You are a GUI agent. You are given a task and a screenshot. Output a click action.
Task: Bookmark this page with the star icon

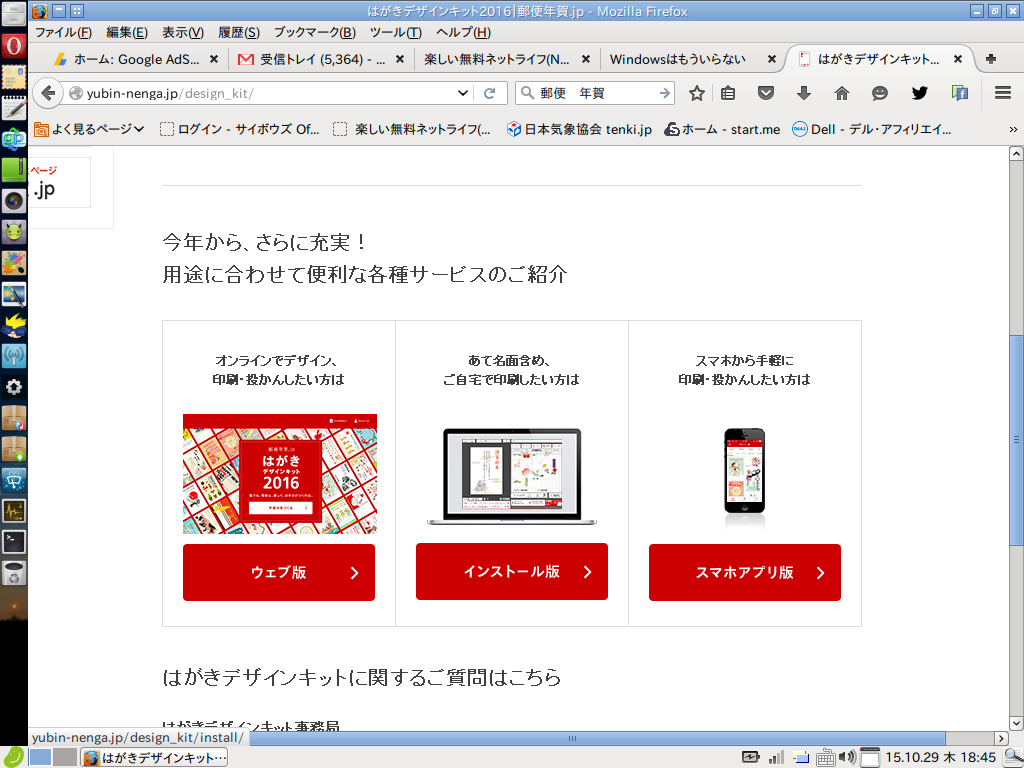click(697, 93)
